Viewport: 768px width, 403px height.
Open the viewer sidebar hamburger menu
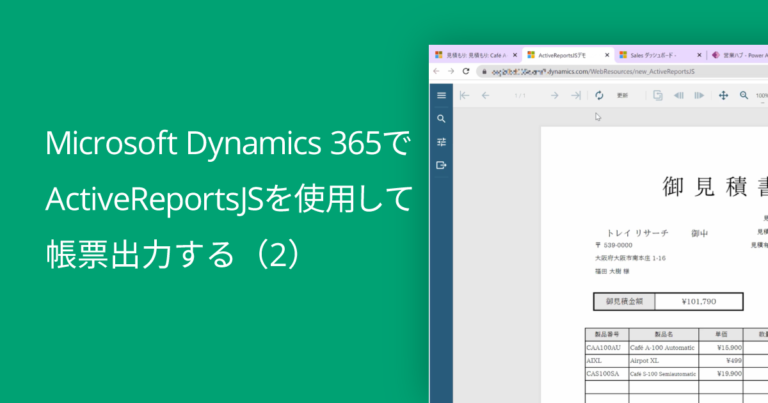pos(441,95)
